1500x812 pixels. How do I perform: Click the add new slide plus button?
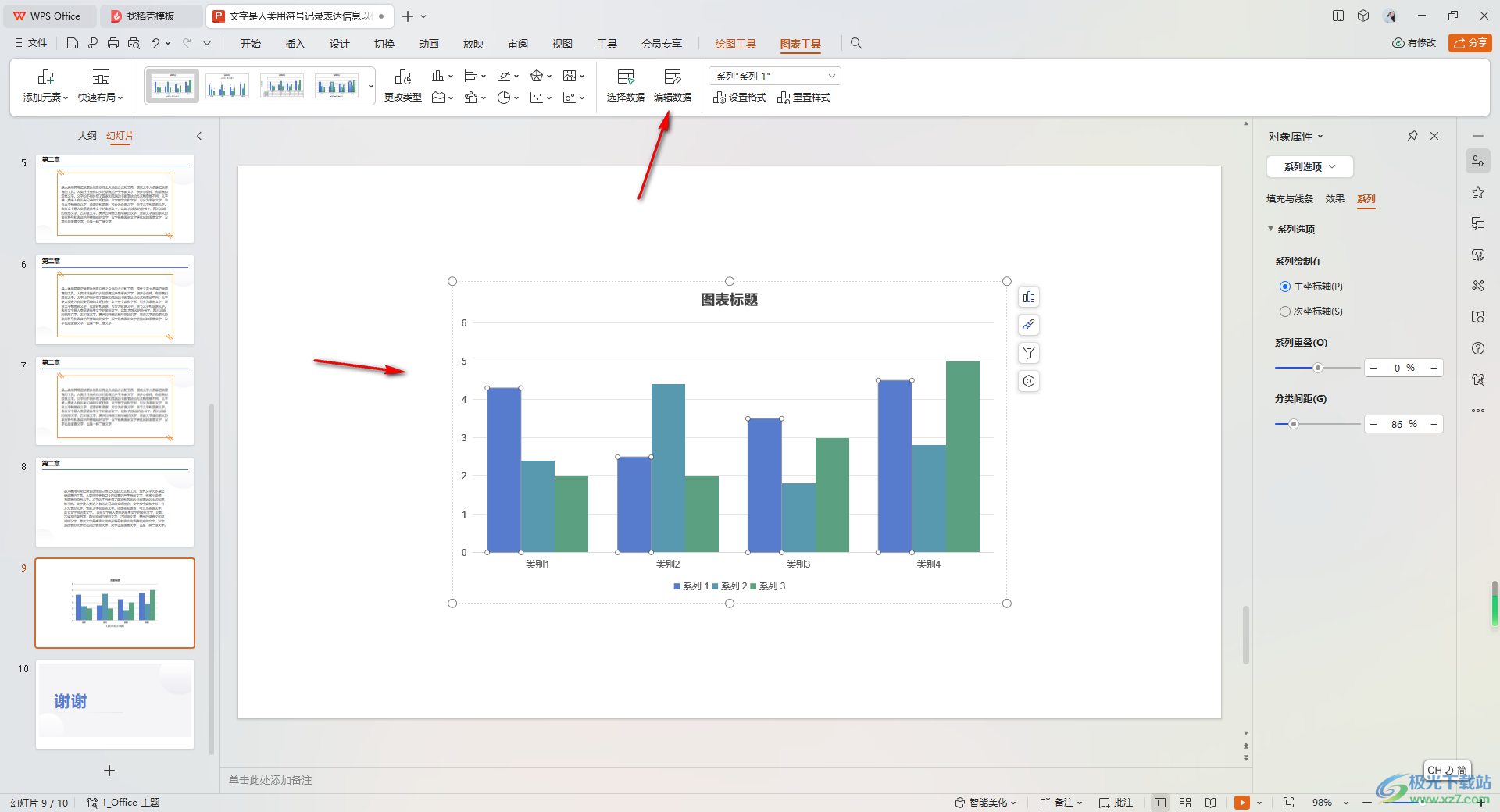click(109, 771)
